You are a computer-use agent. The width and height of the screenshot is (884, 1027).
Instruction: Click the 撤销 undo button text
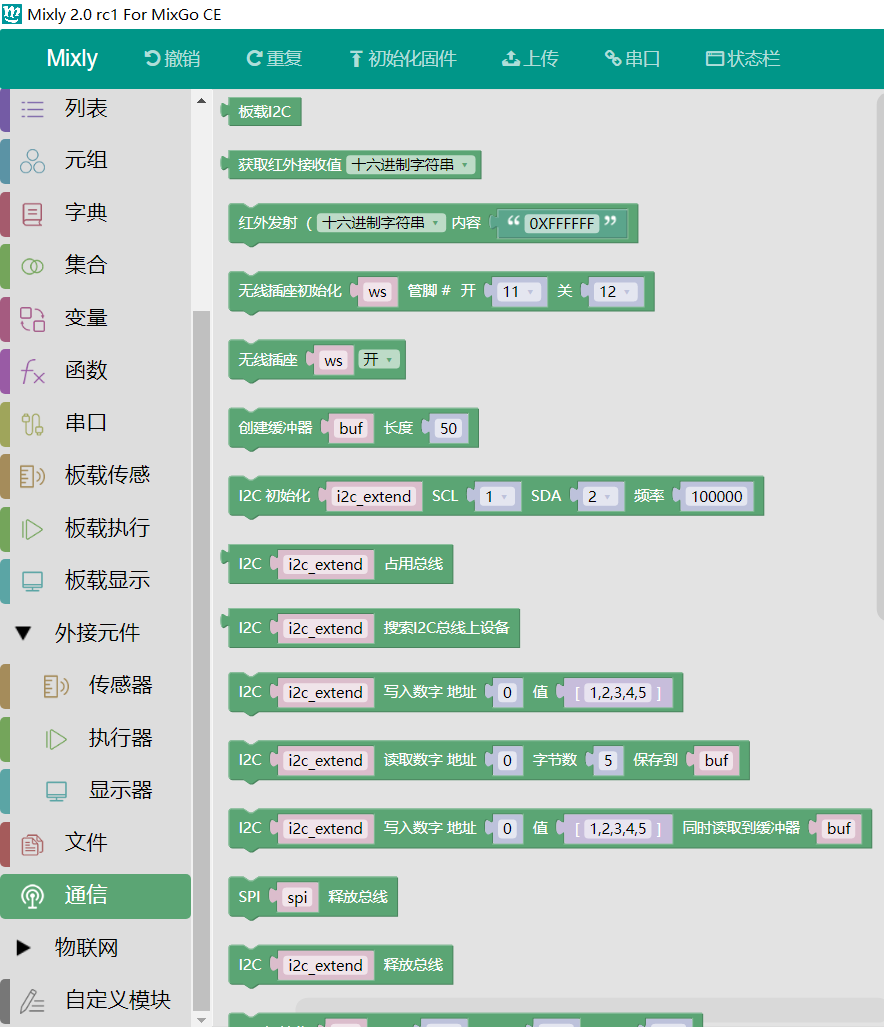coord(182,59)
